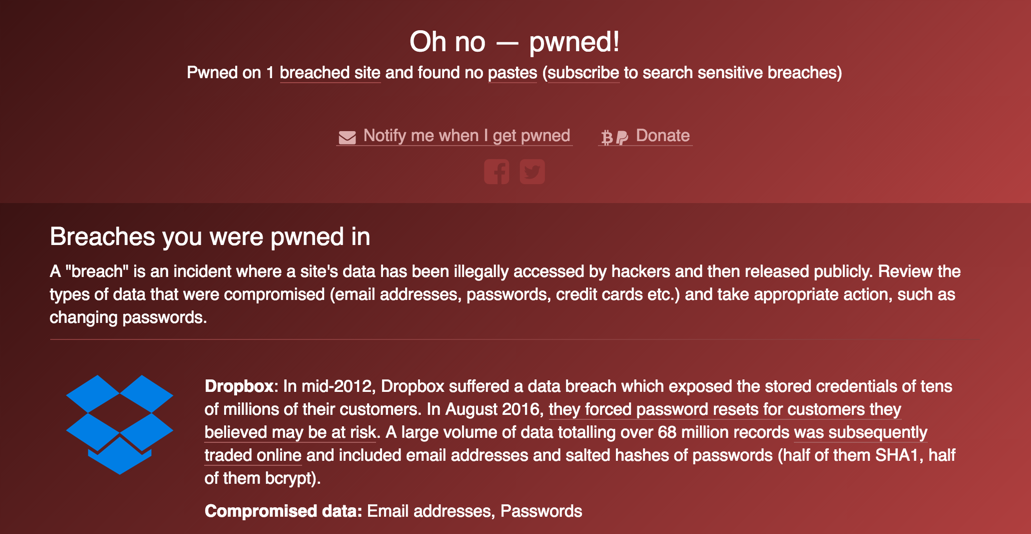Follow the "pastes" link
The image size is (1031, 534).
point(512,73)
